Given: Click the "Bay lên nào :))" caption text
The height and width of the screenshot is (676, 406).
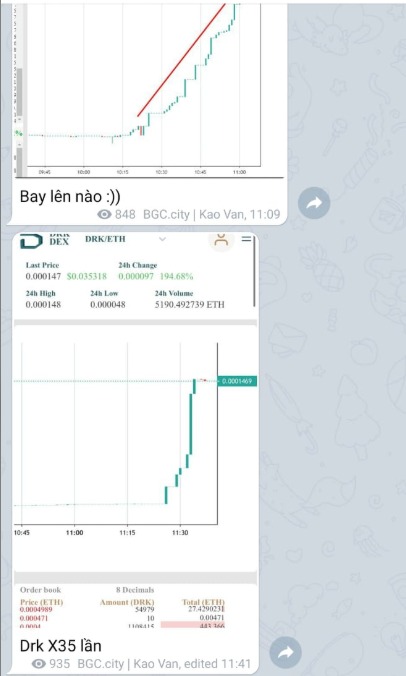Looking at the screenshot, I should click(x=70, y=197).
